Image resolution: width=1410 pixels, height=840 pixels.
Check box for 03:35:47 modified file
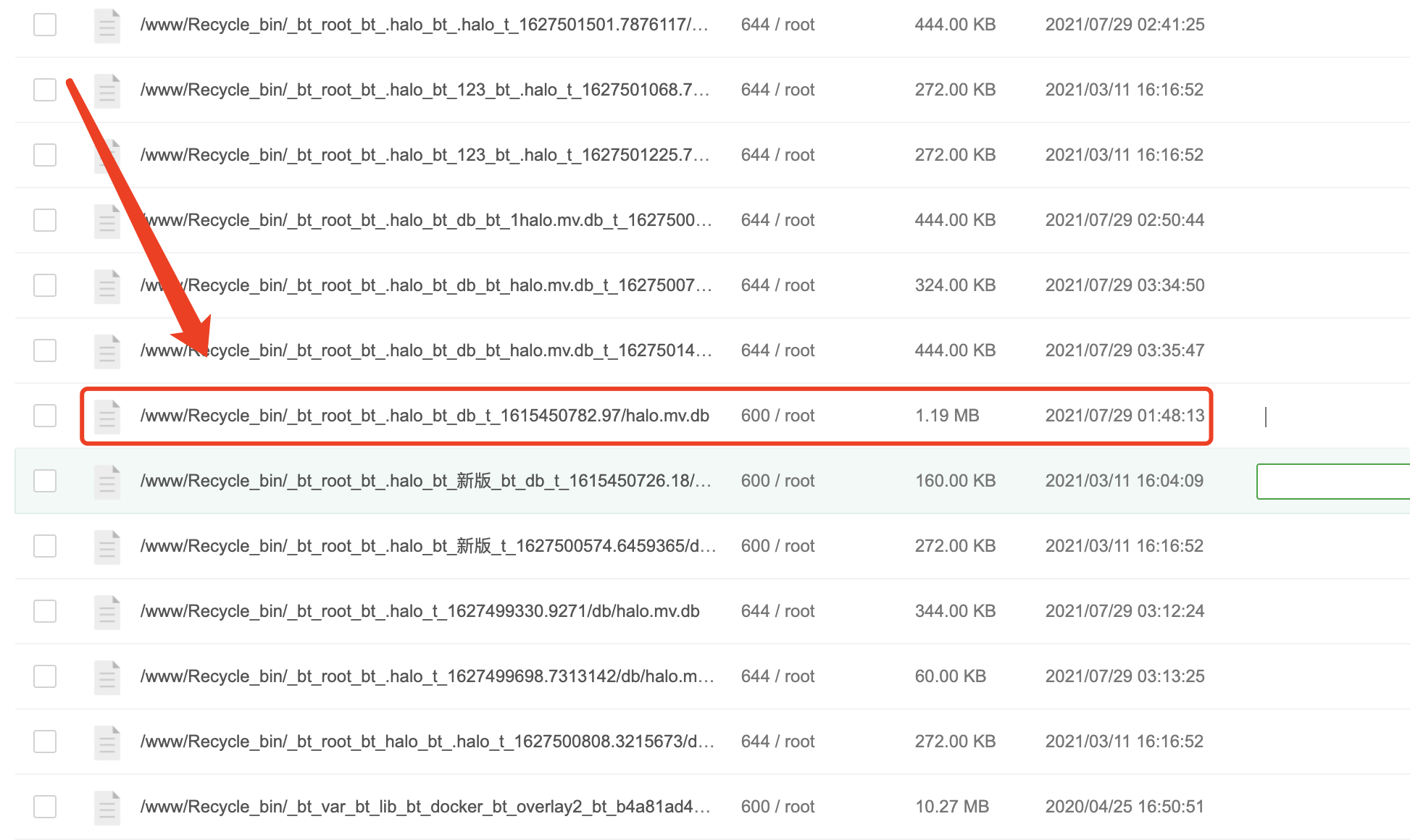(x=45, y=350)
